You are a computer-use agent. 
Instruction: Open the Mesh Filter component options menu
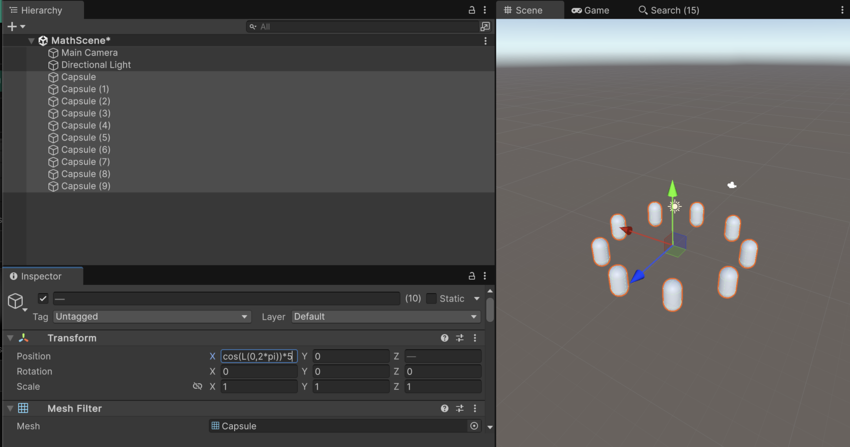pyautogui.click(x=475, y=408)
